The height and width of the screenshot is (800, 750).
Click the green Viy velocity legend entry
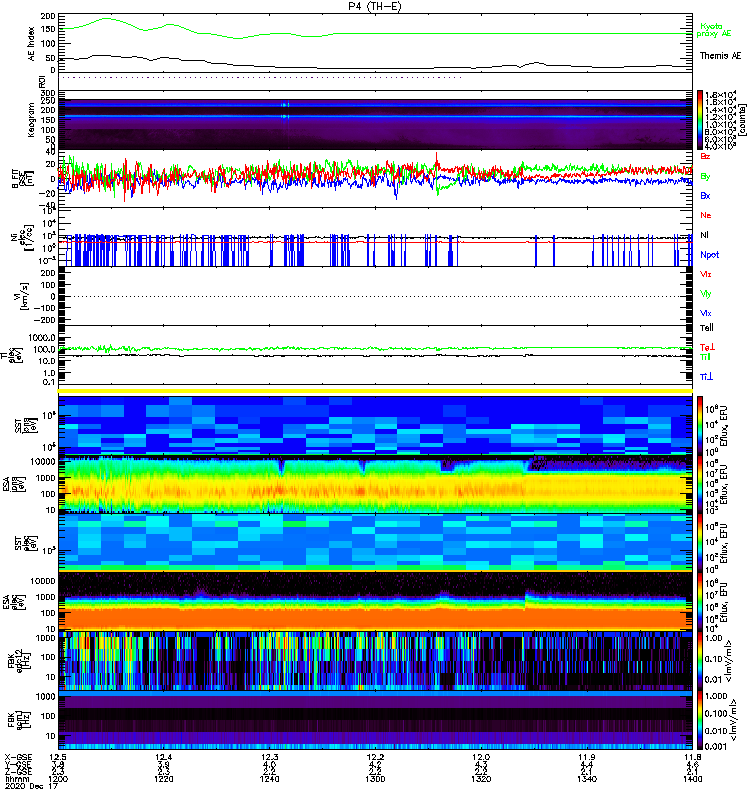point(706,293)
